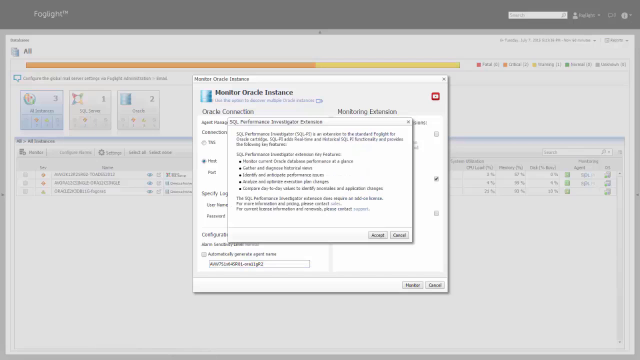This screenshot has height=360, width=640.
Task: Click warning count in Oracle tile
Action: (x=144, y=121)
